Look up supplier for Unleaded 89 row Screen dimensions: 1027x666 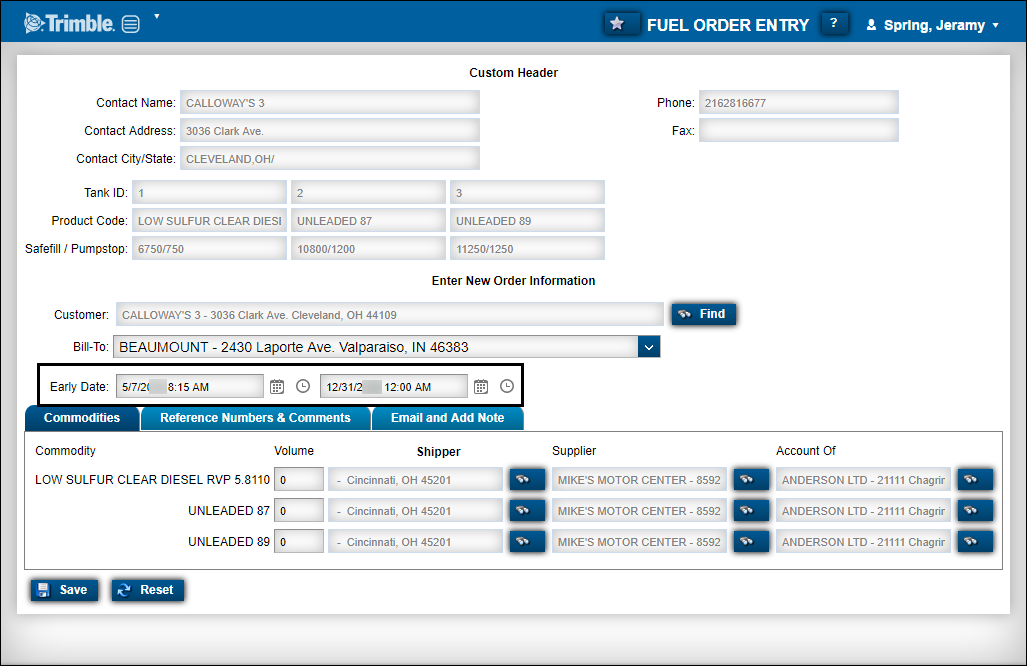[x=751, y=542]
